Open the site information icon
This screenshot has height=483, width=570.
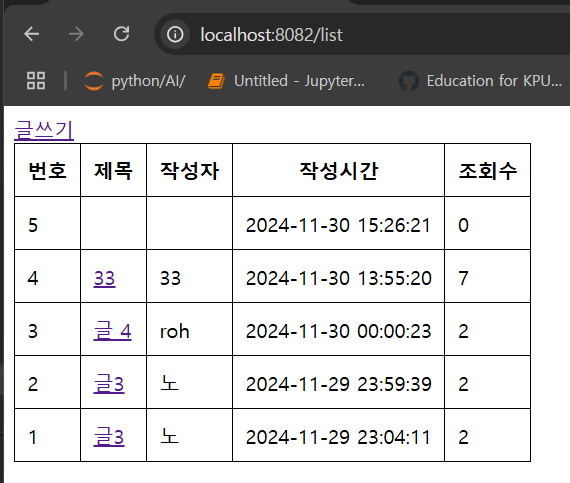pos(175,35)
